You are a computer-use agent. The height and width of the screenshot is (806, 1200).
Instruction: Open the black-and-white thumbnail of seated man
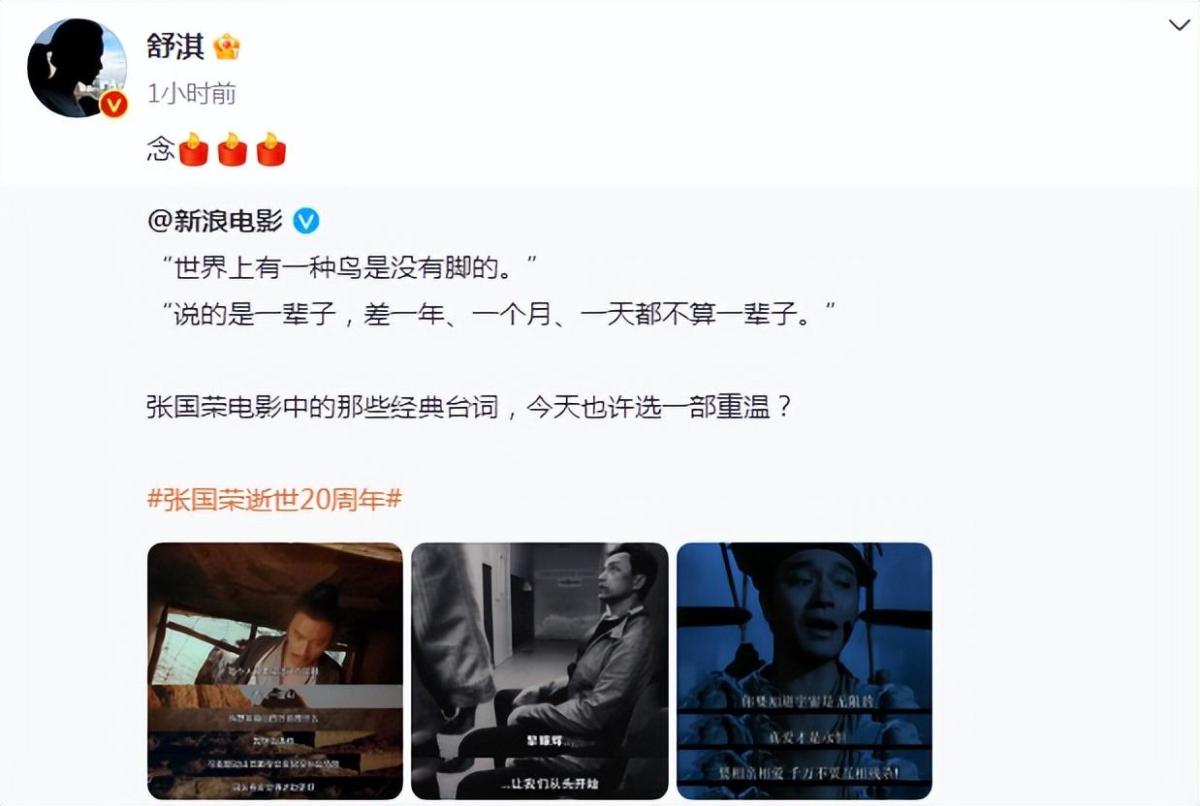click(x=539, y=670)
